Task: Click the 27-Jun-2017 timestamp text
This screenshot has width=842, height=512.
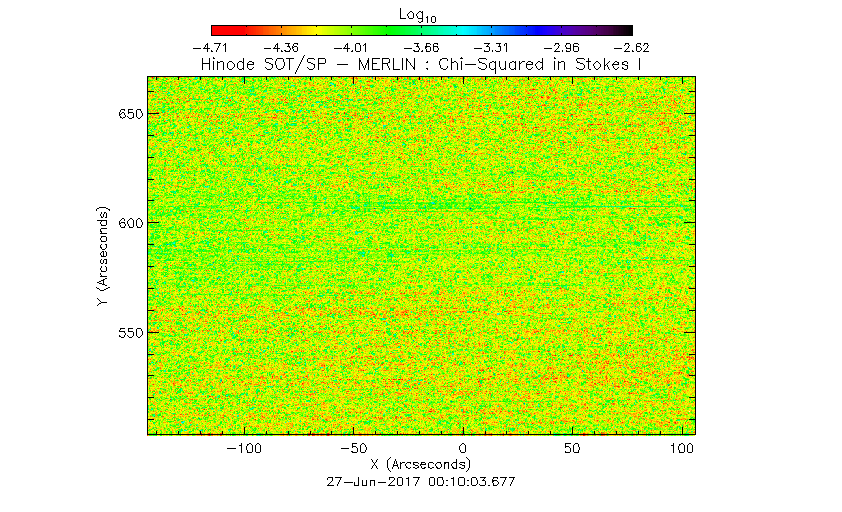Action: [x=421, y=481]
